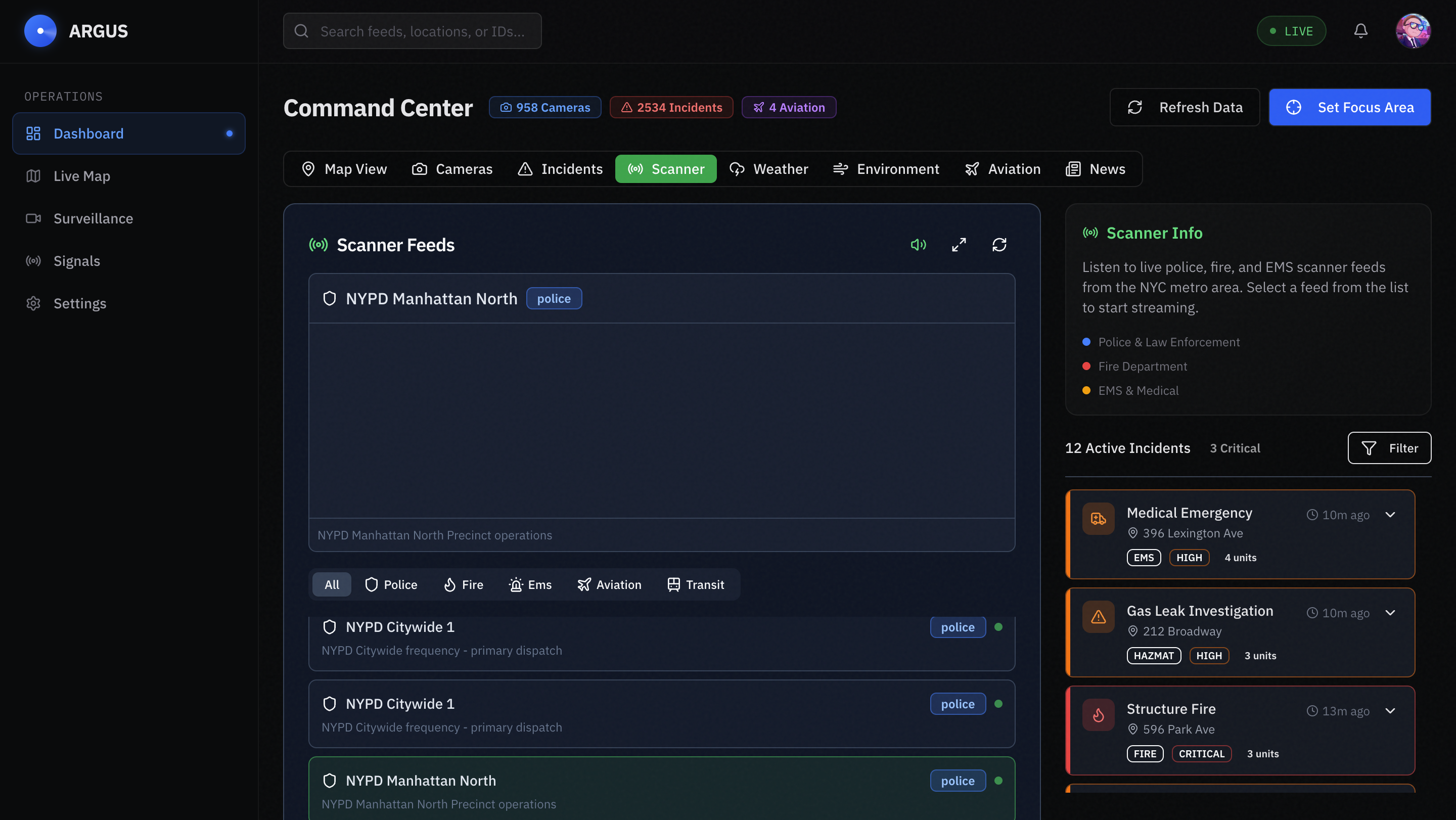This screenshot has width=1456, height=820.
Task: Expand the Medical Emergency incident
Action: [1390, 514]
